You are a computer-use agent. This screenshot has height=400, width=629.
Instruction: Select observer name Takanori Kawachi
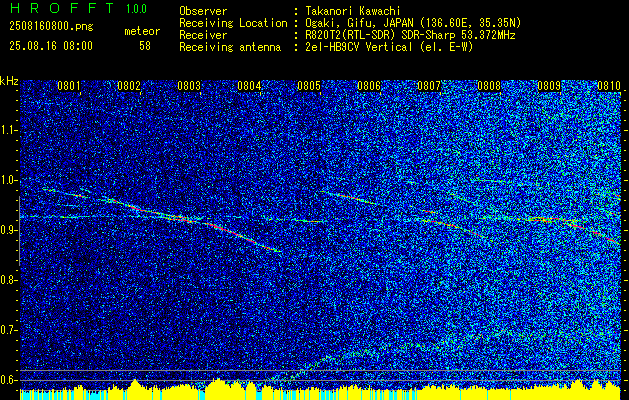click(353, 11)
